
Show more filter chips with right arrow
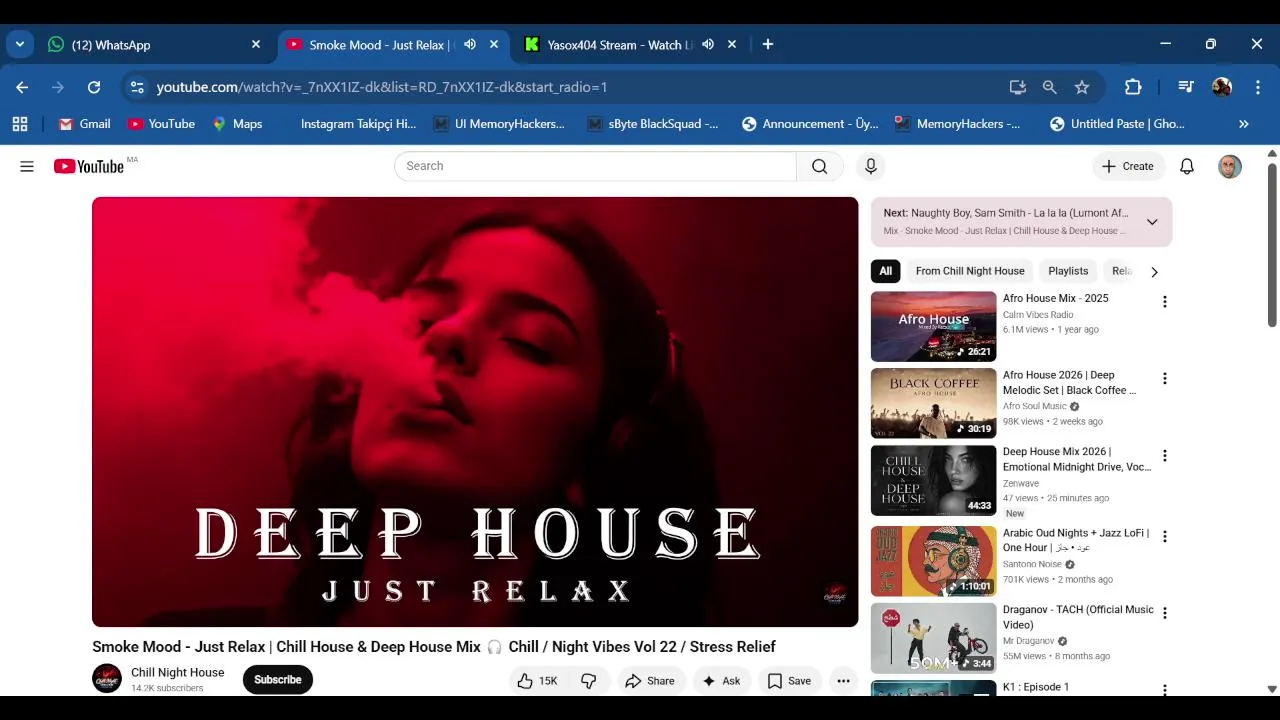click(x=1154, y=271)
